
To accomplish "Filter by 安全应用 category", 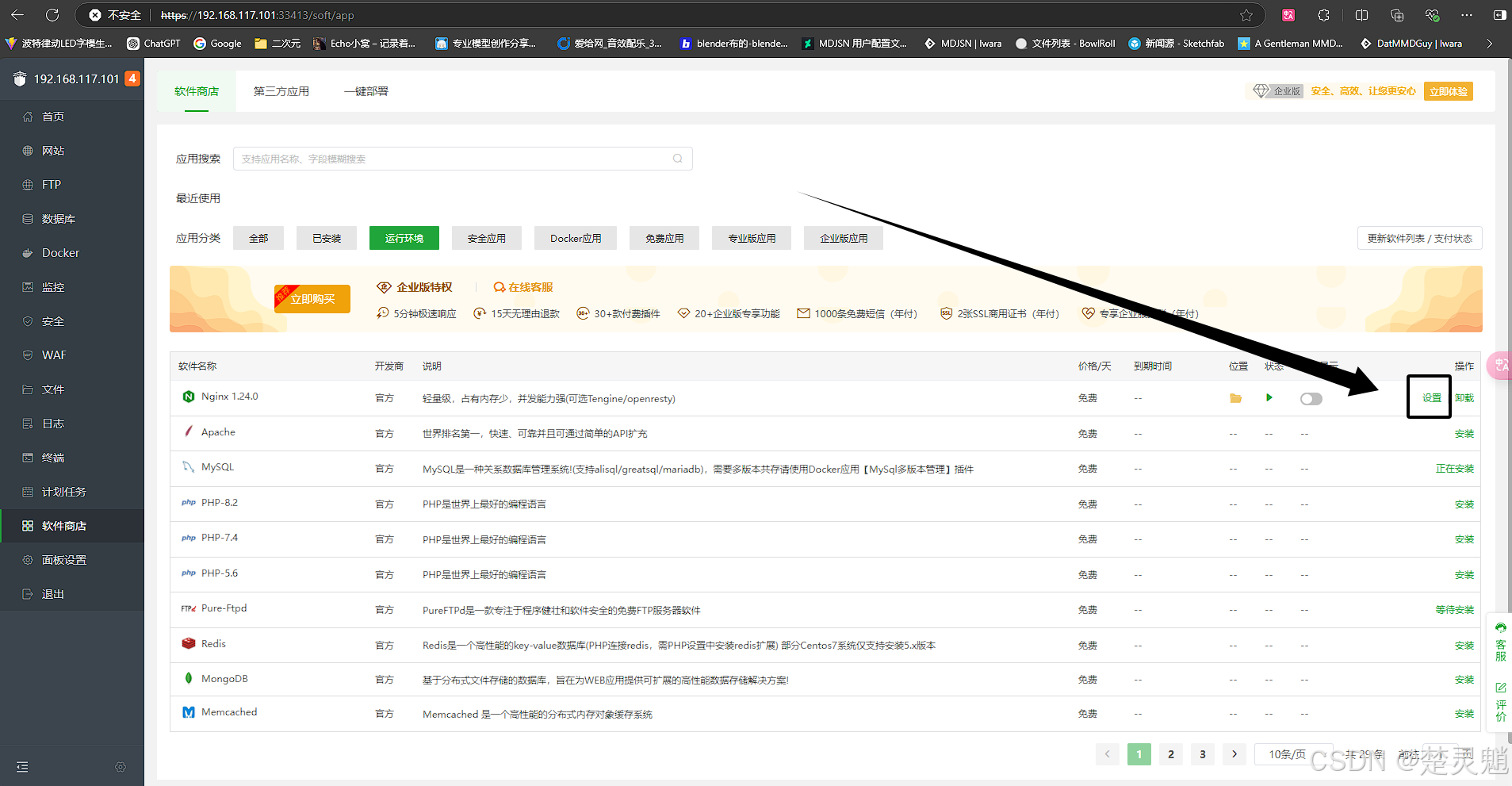I will [487, 238].
